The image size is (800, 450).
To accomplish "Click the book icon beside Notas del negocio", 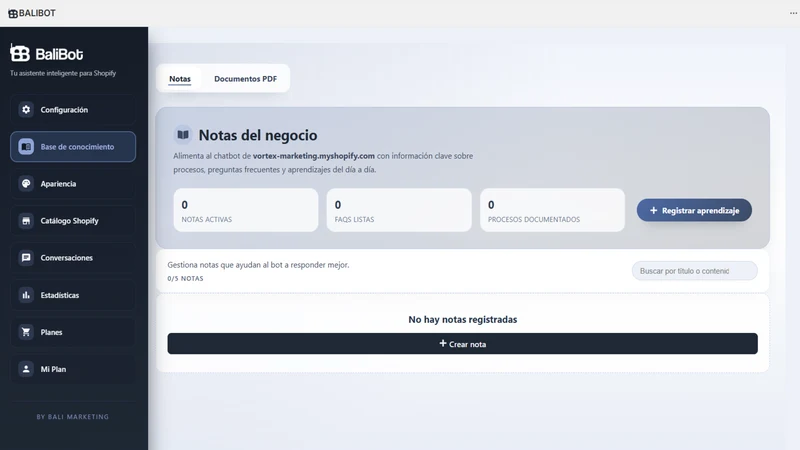I will tap(183, 135).
